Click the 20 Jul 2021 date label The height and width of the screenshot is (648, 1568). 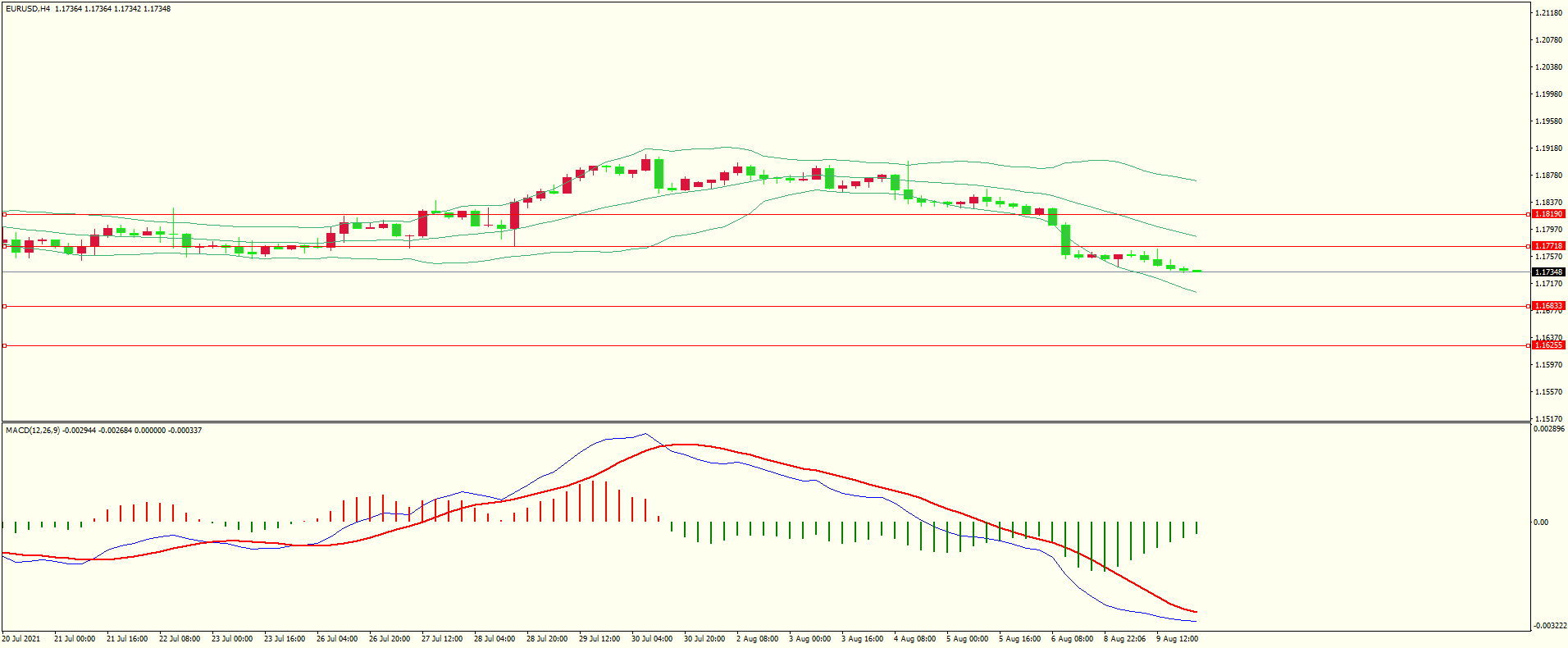click(x=21, y=639)
